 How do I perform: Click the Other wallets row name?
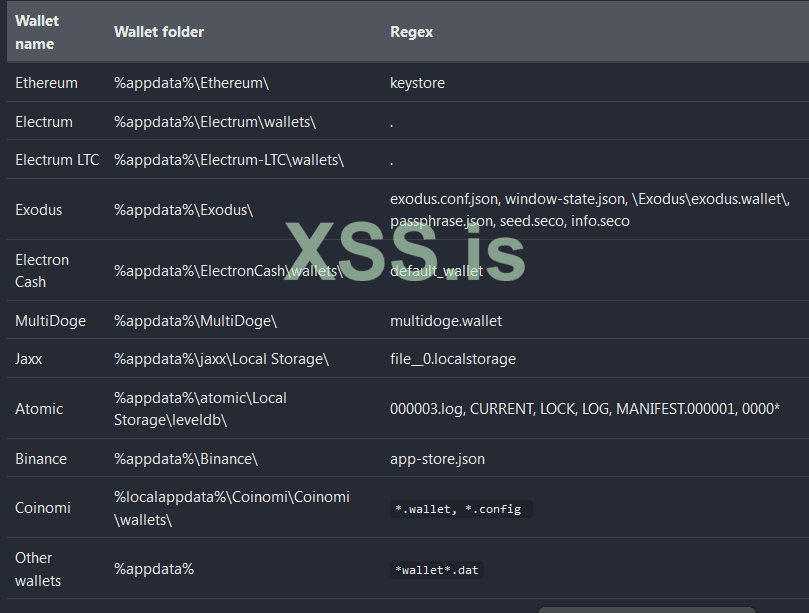click(x=38, y=569)
